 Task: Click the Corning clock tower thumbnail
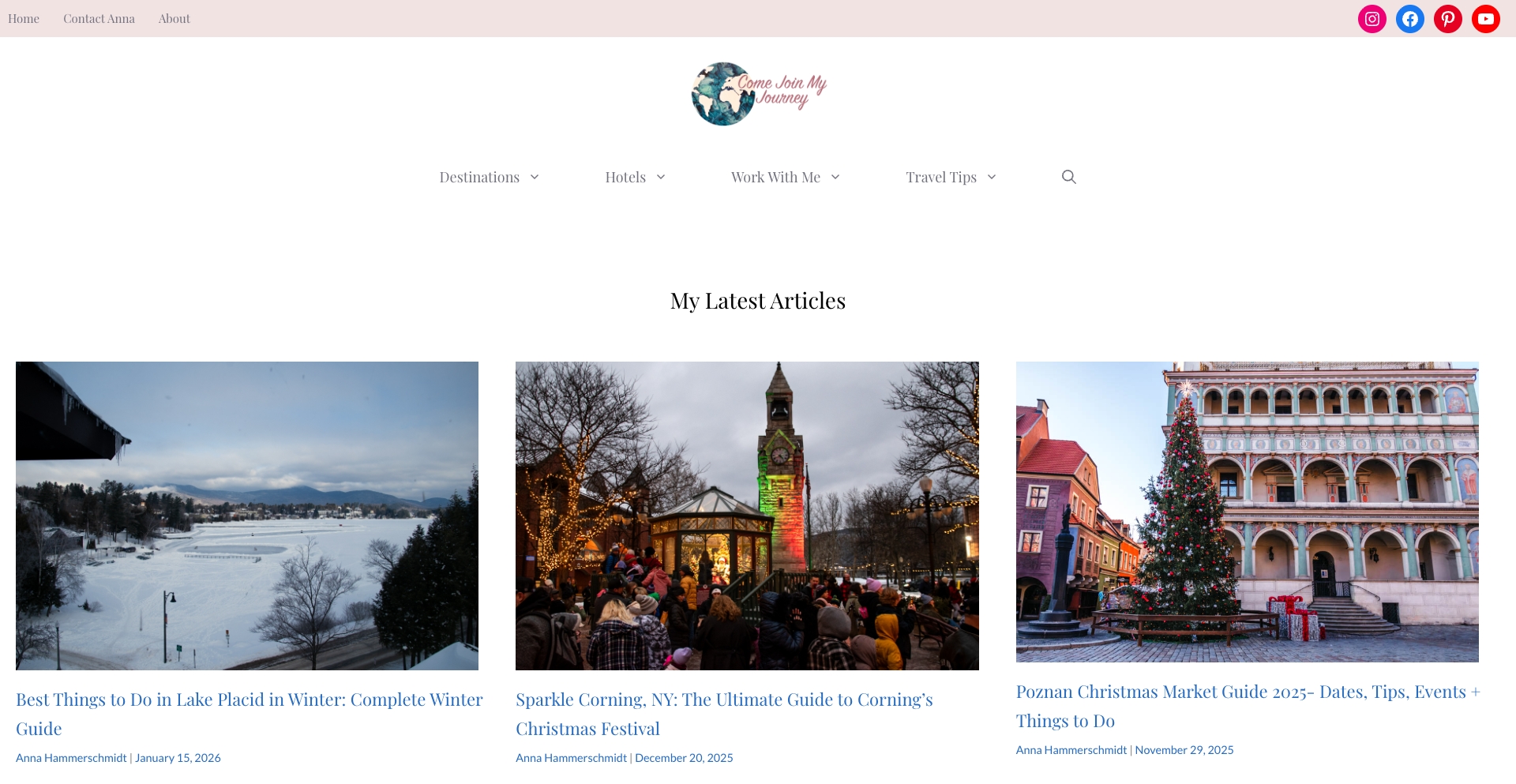(x=747, y=514)
